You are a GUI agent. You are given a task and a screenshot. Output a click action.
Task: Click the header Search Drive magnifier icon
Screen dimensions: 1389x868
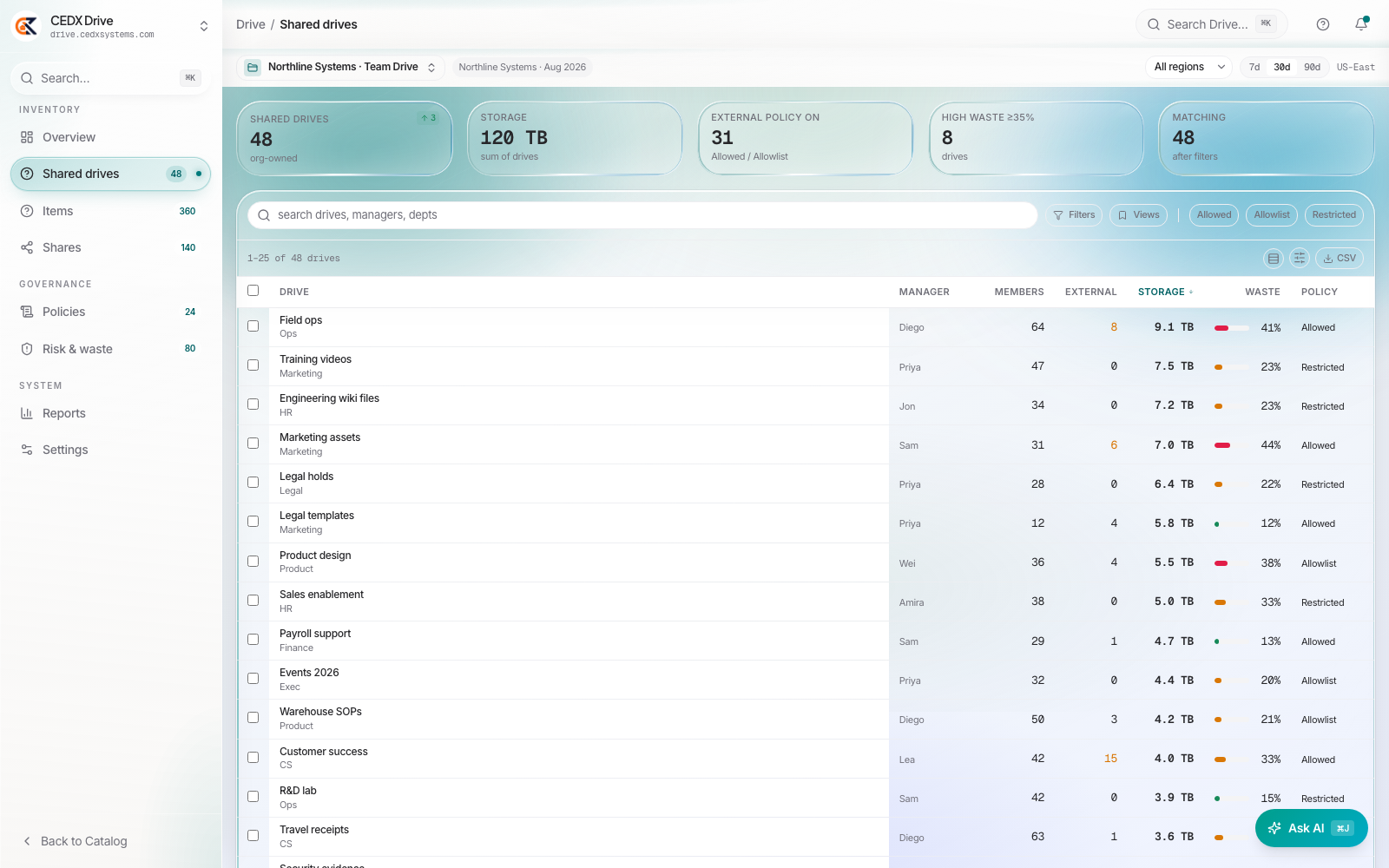[1154, 24]
